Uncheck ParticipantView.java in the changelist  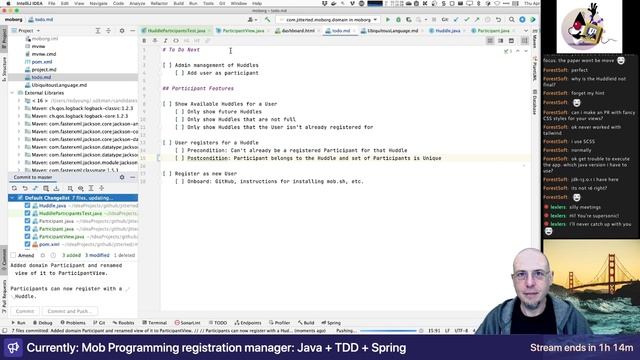[27, 237]
